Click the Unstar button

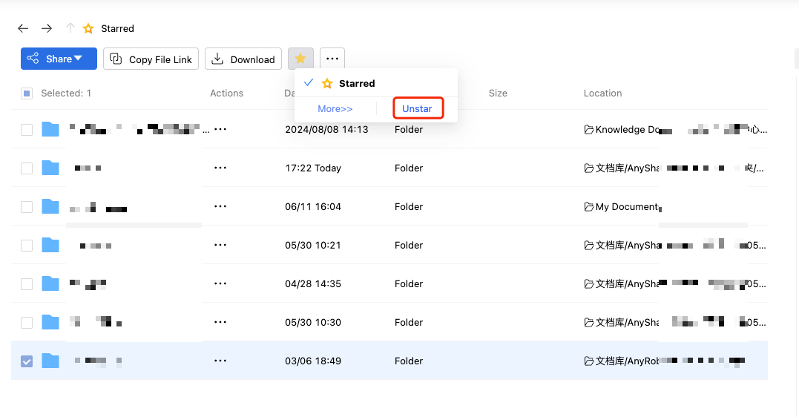(417, 108)
